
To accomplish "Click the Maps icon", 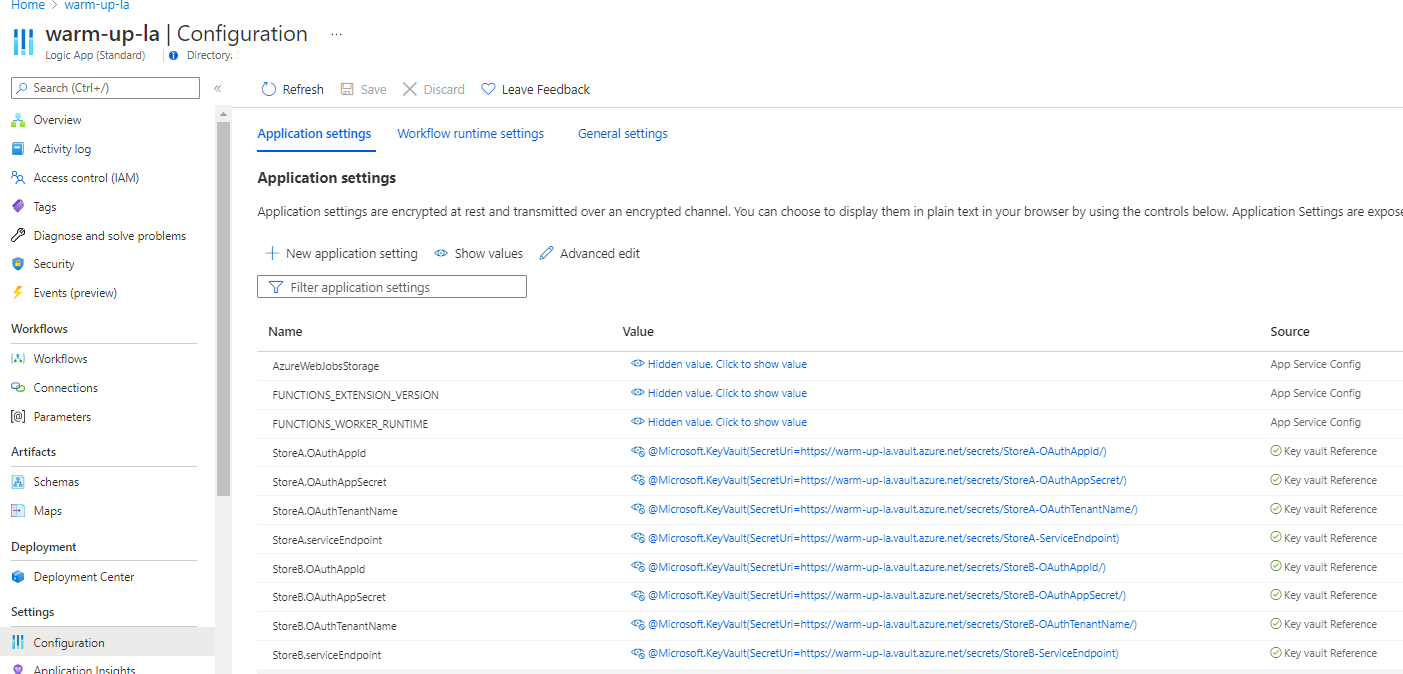I will (x=17, y=511).
